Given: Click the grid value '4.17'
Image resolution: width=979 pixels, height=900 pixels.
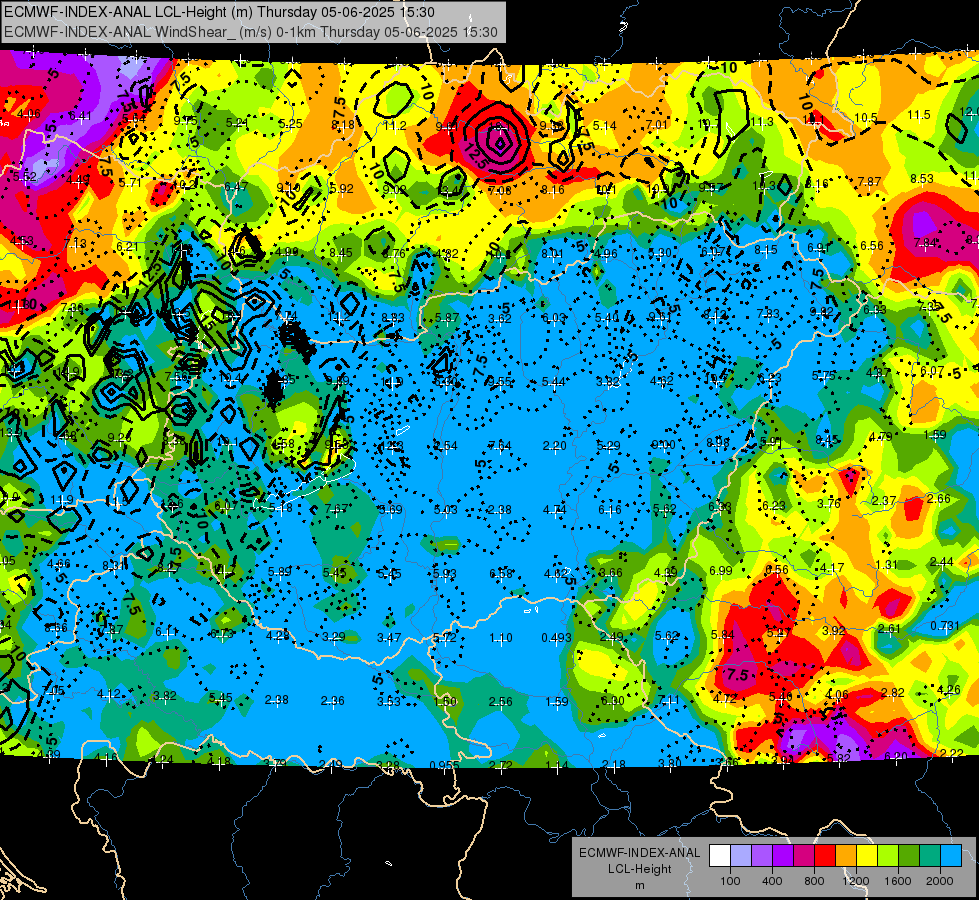Looking at the screenshot, I should click(832, 568).
